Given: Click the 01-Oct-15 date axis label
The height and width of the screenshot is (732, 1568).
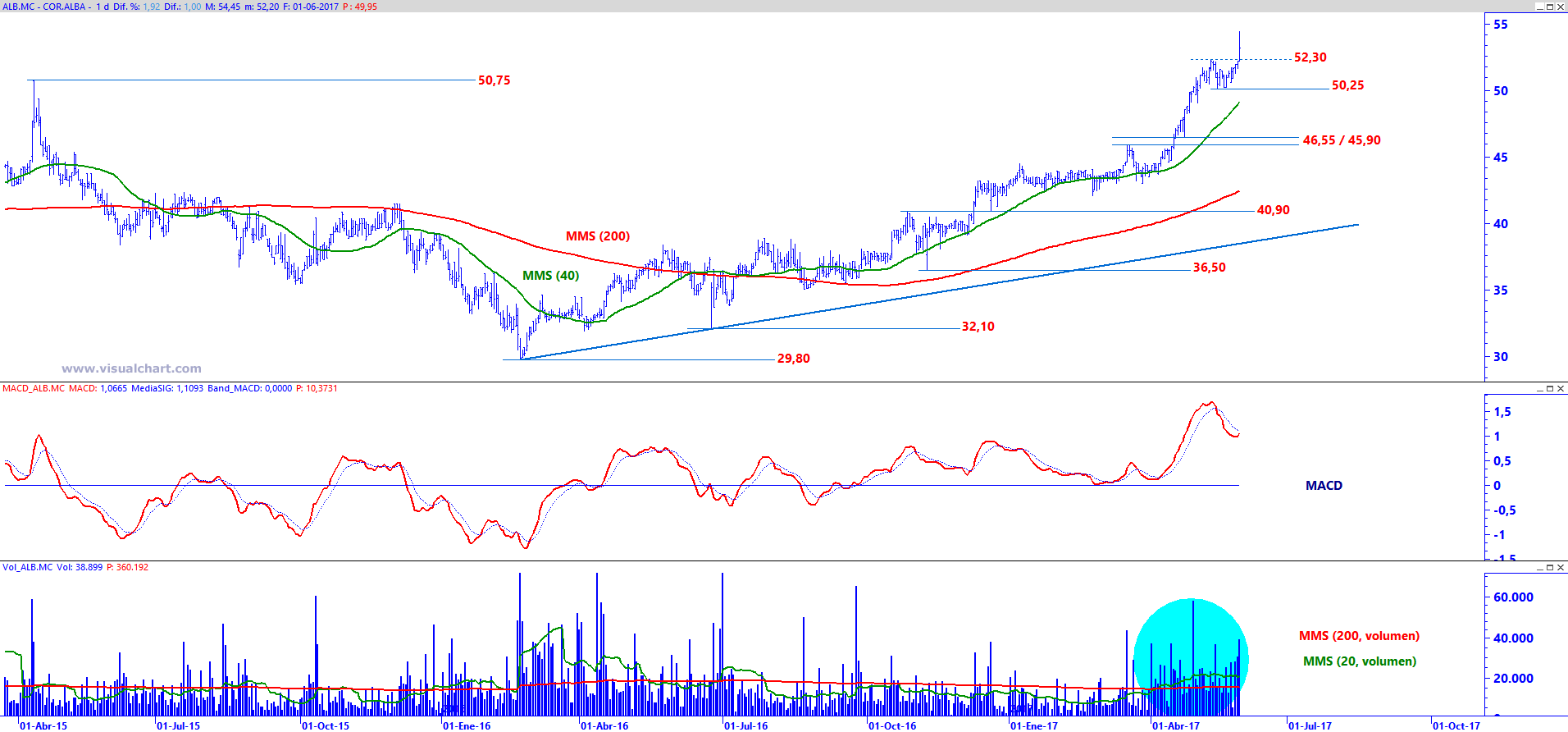Looking at the screenshot, I should coord(326,725).
